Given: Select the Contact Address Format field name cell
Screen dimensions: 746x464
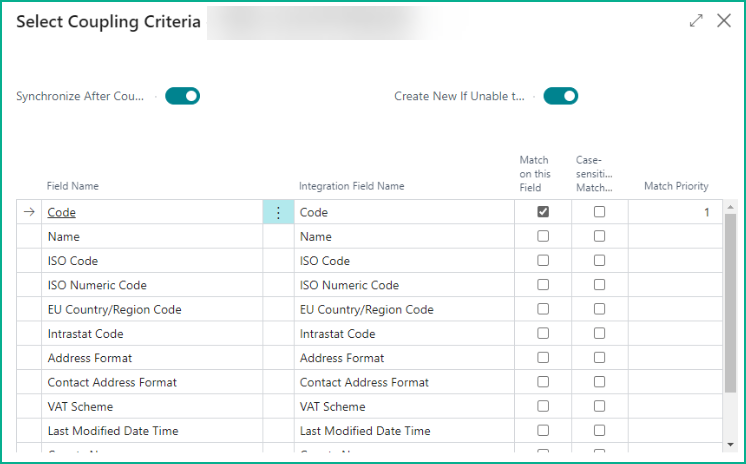Looking at the screenshot, I should point(152,382).
